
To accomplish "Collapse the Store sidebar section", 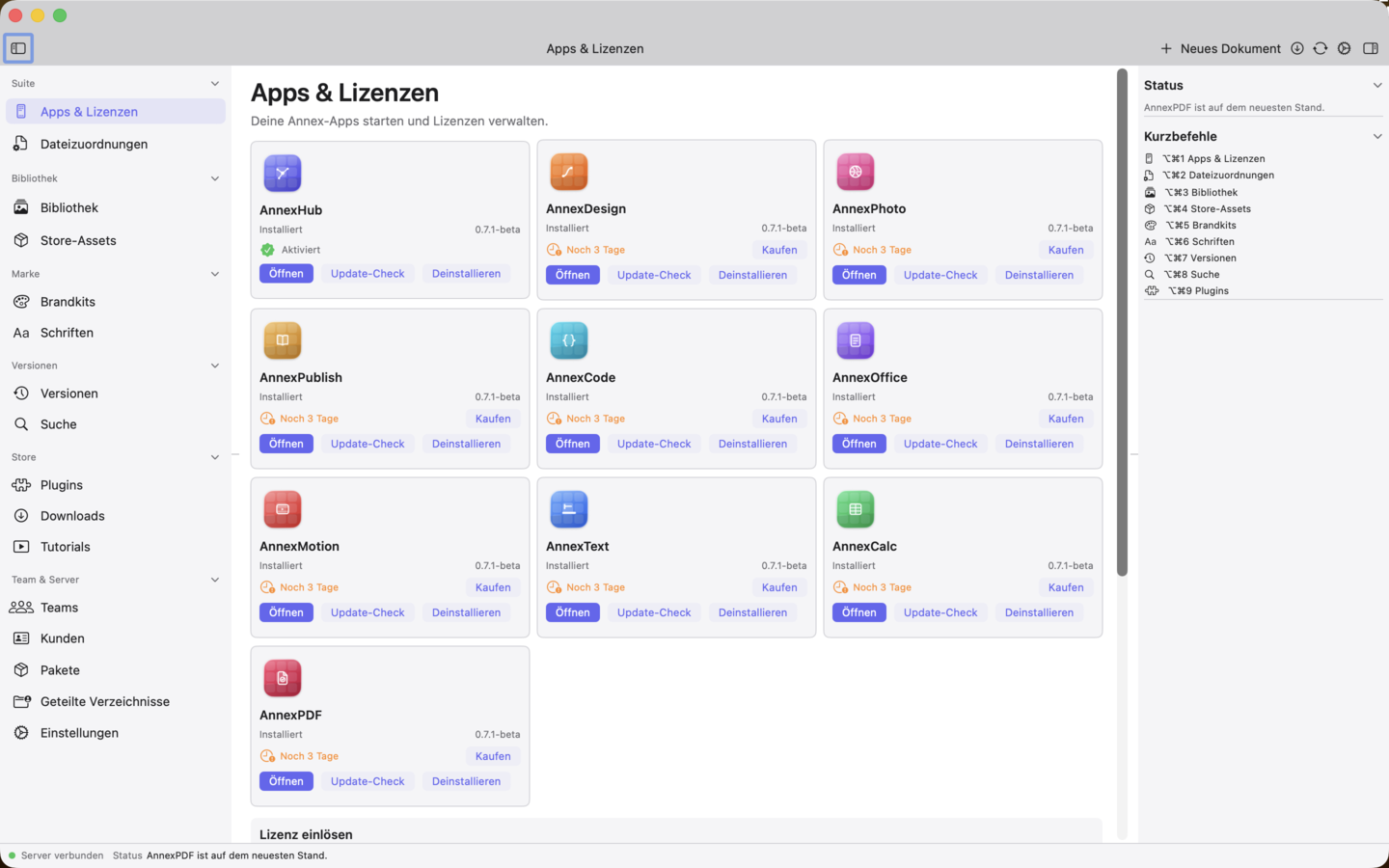I will (x=215, y=457).
